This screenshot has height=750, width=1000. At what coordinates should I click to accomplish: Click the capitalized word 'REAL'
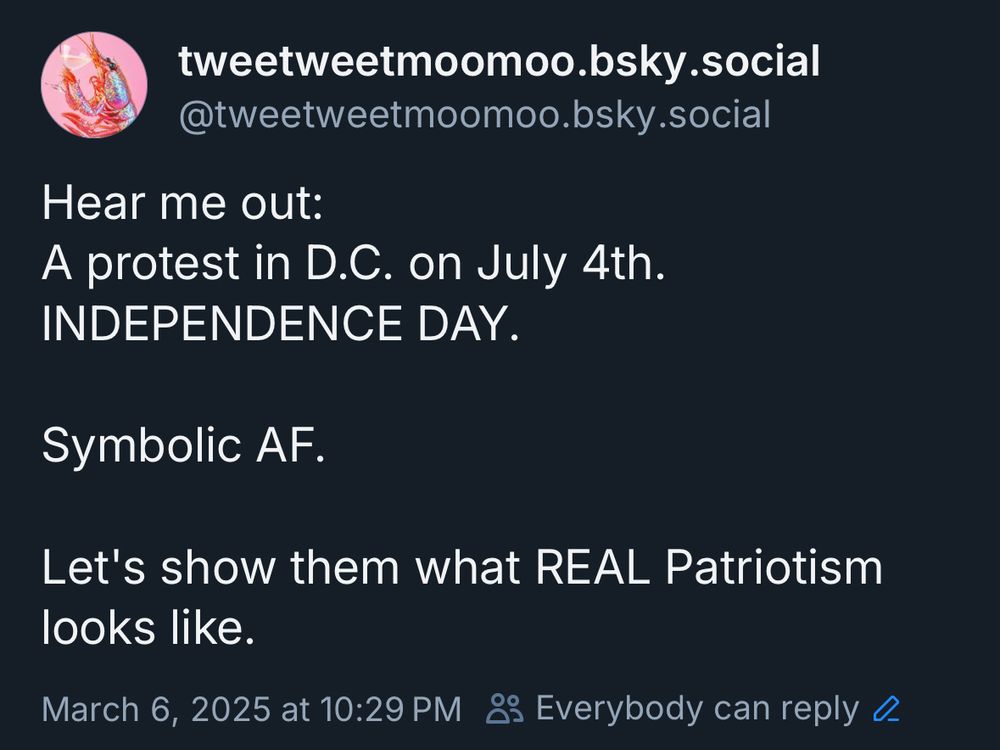point(592,567)
